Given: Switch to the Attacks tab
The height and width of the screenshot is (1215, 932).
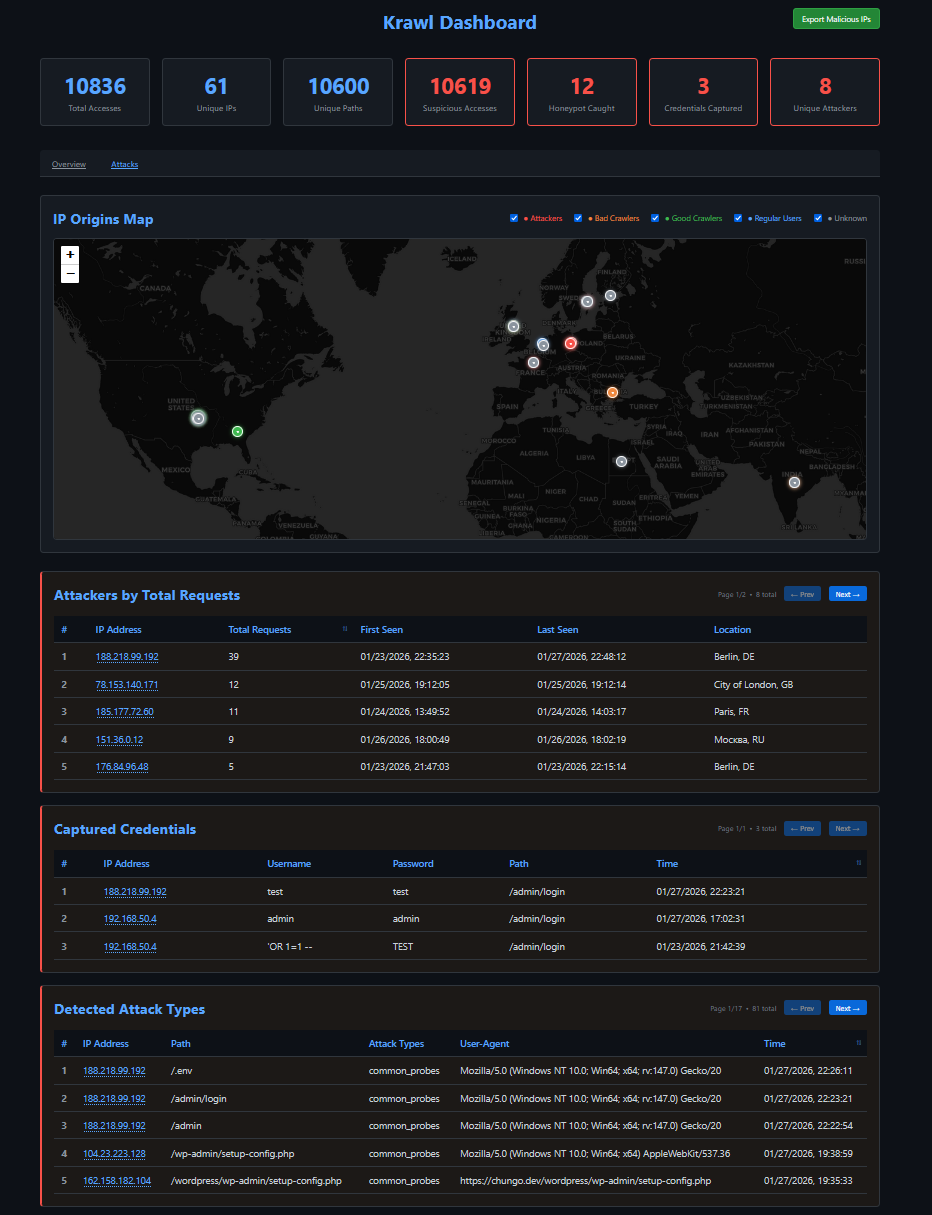Looking at the screenshot, I should coord(124,164).
